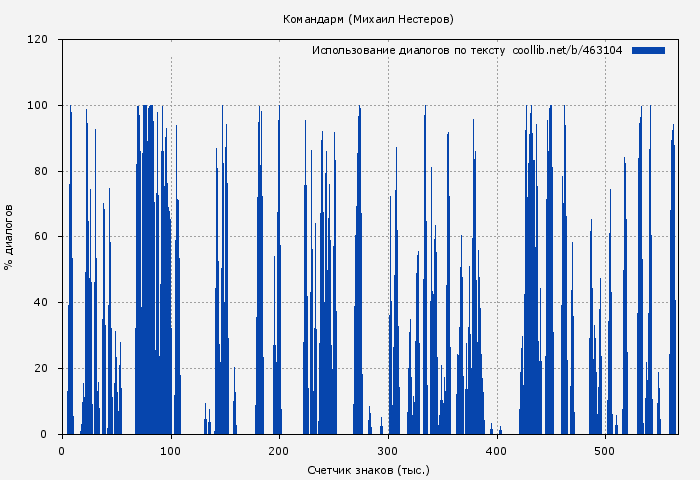Viewport: 700px width, 480px height.
Task: Click the word "Командарм" in the chart title
Action: point(313,19)
